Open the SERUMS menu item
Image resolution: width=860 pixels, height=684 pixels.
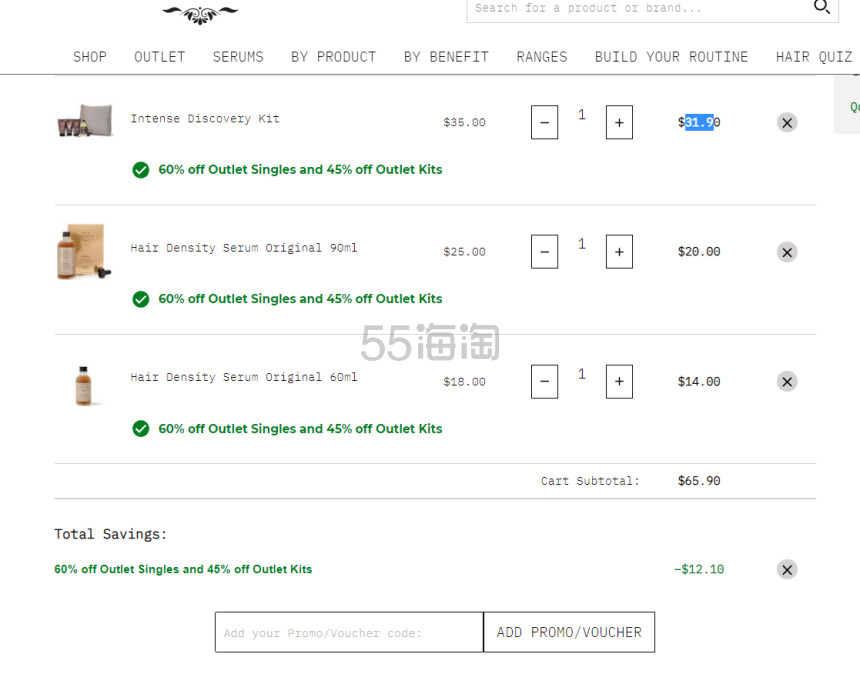pyautogui.click(x=238, y=57)
